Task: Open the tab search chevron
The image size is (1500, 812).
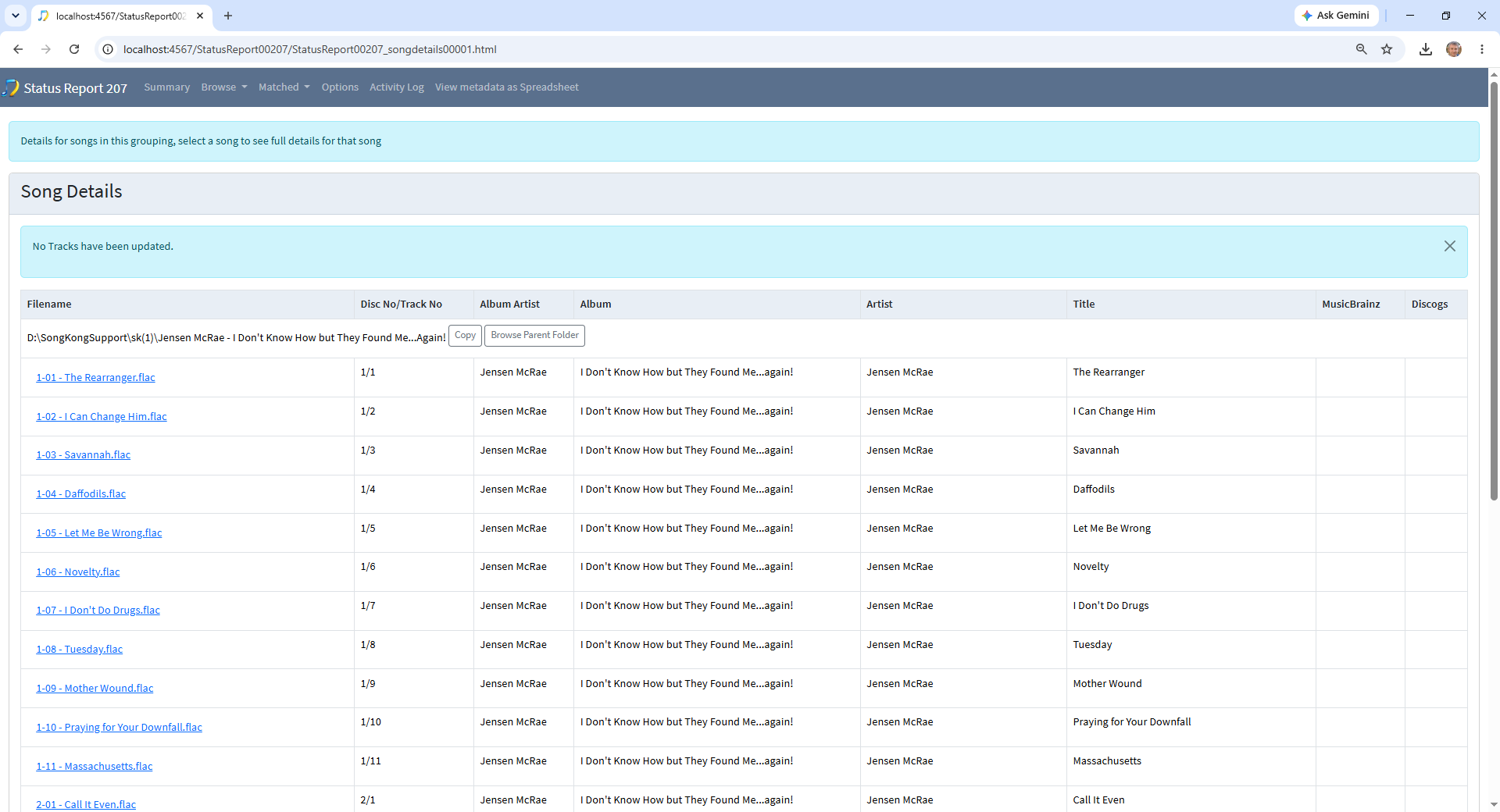Action: [16, 16]
